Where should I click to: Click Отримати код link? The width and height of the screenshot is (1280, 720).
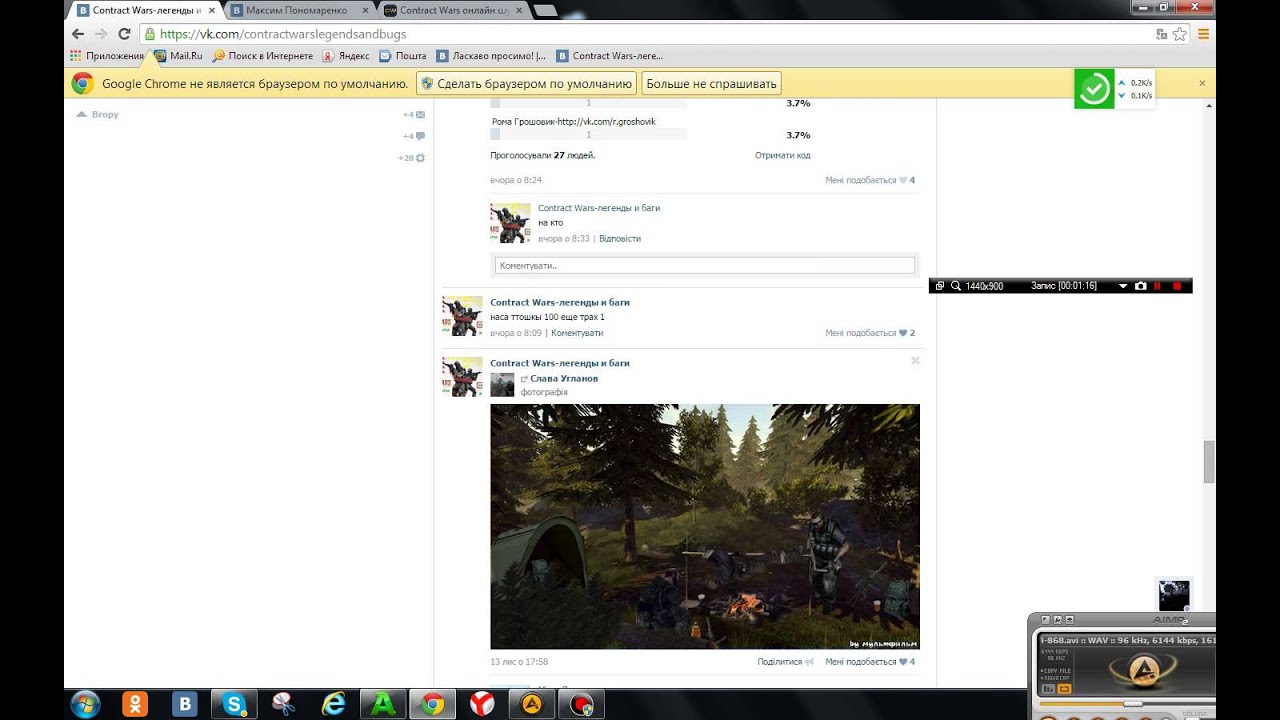[782, 155]
